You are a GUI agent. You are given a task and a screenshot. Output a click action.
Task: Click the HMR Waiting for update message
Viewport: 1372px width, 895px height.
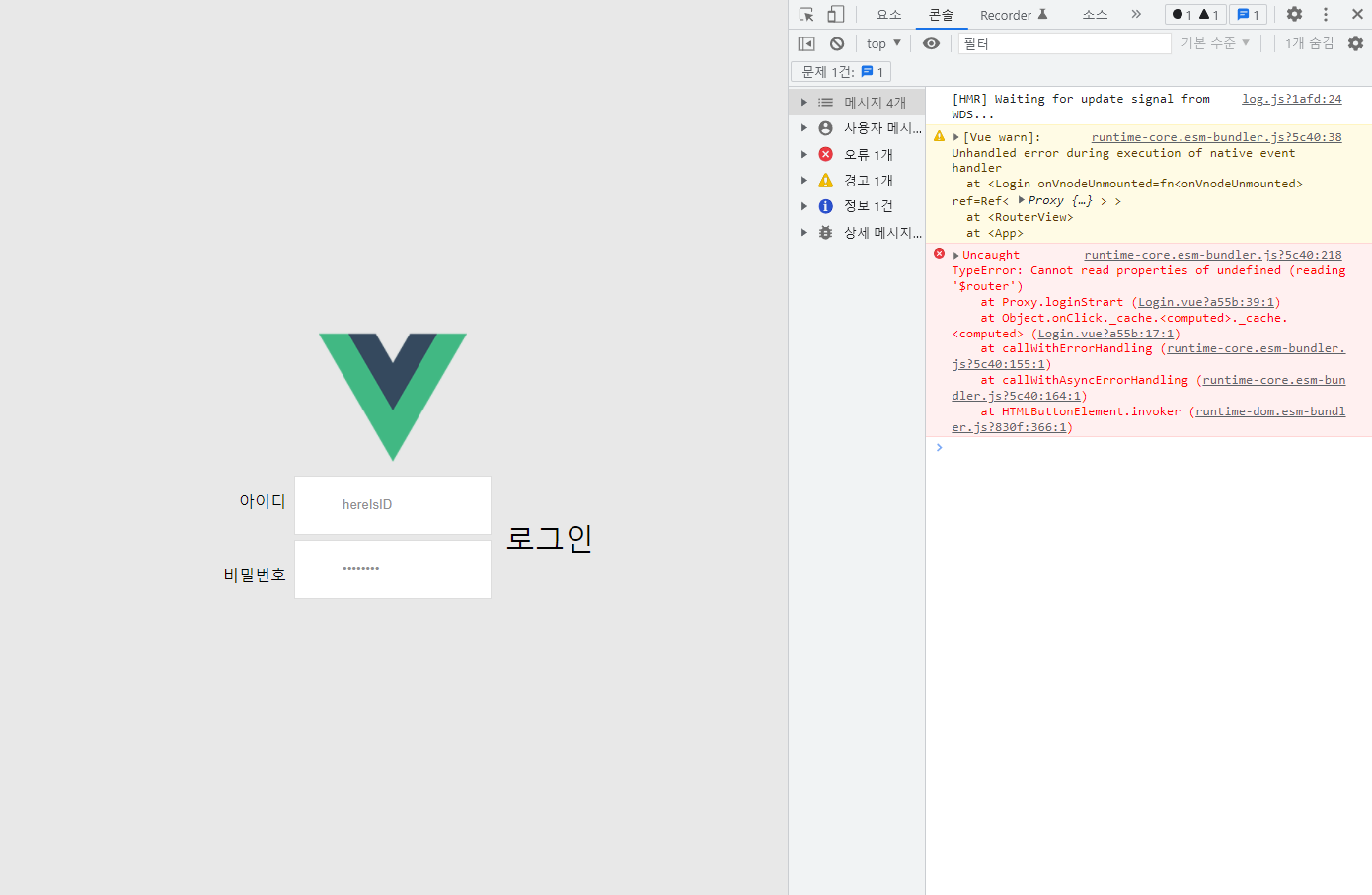(1081, 107)
